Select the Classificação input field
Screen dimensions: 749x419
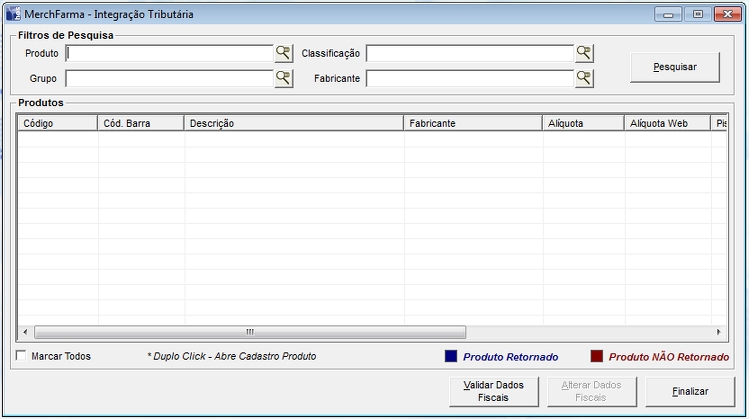469,53
